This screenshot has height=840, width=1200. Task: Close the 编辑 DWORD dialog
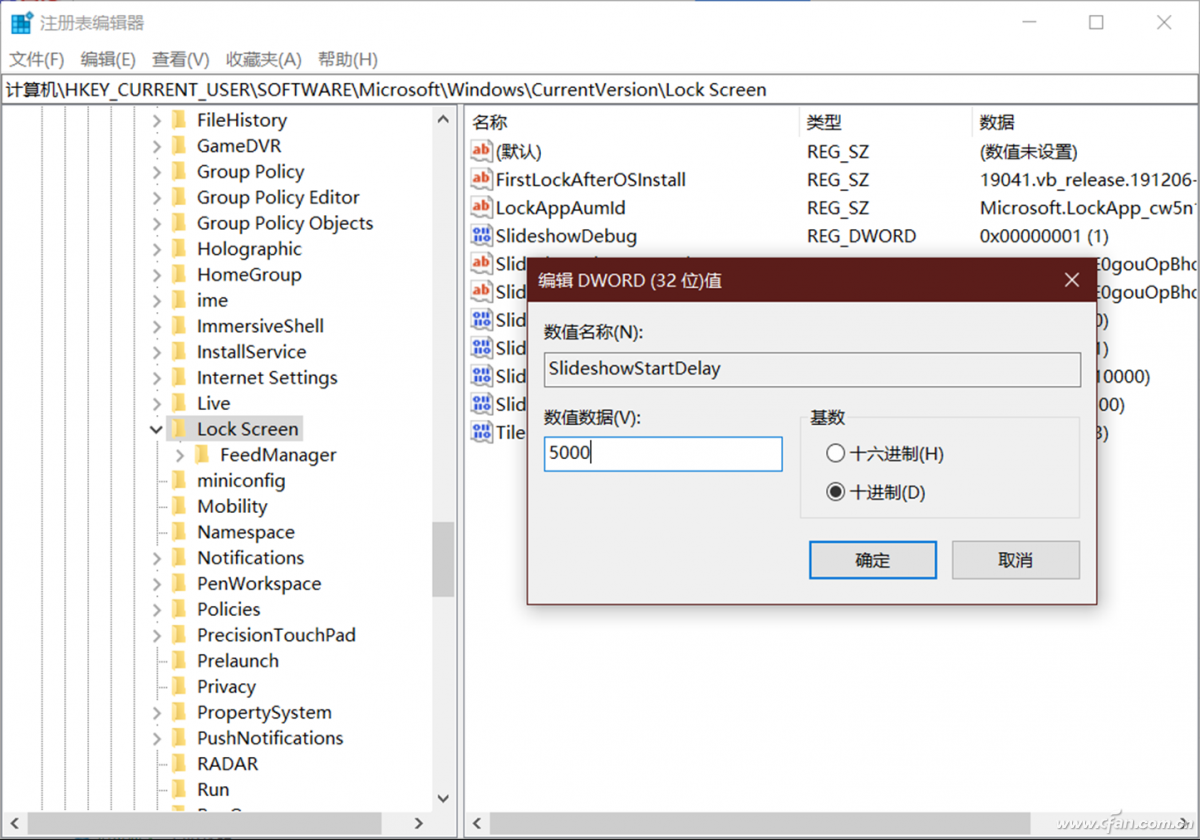[x=1072, y=281]
